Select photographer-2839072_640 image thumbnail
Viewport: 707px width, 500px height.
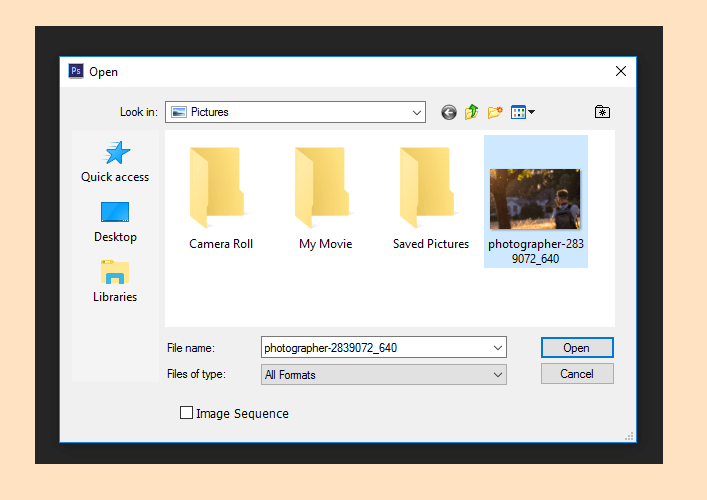pyautogui.click(x=535, y=199)
